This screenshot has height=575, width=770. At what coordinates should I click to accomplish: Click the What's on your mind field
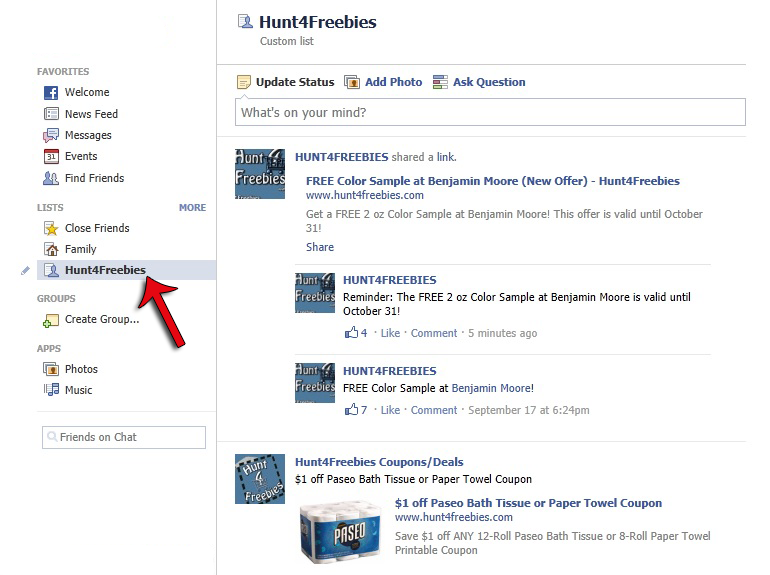coord(490,112)
